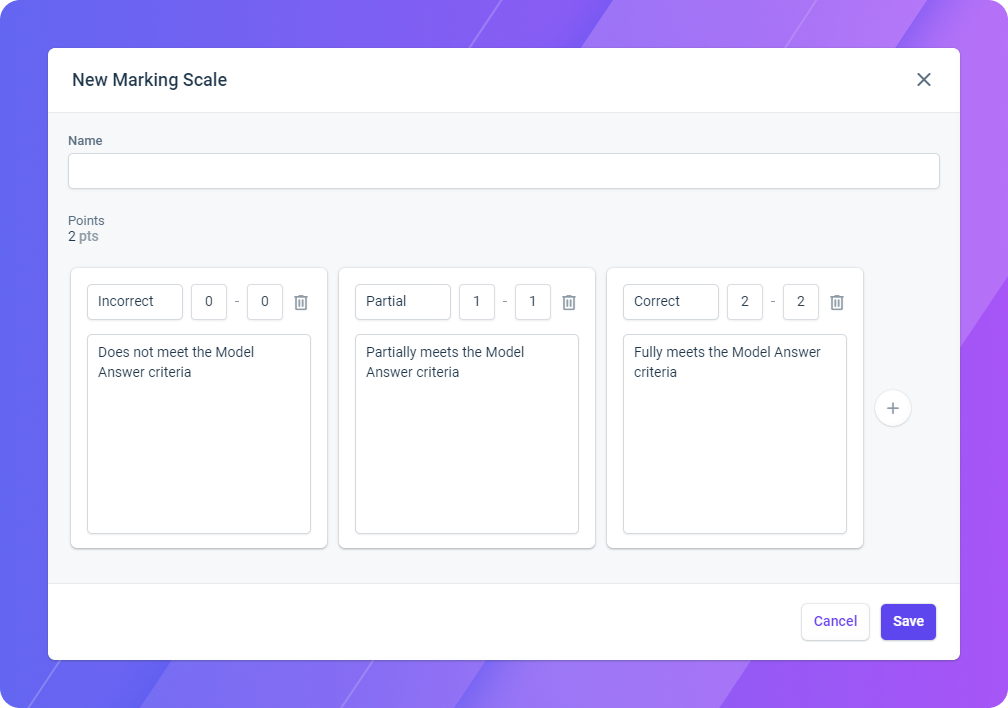
Task: Cancel the new marking scale
Action: [836, 622]
